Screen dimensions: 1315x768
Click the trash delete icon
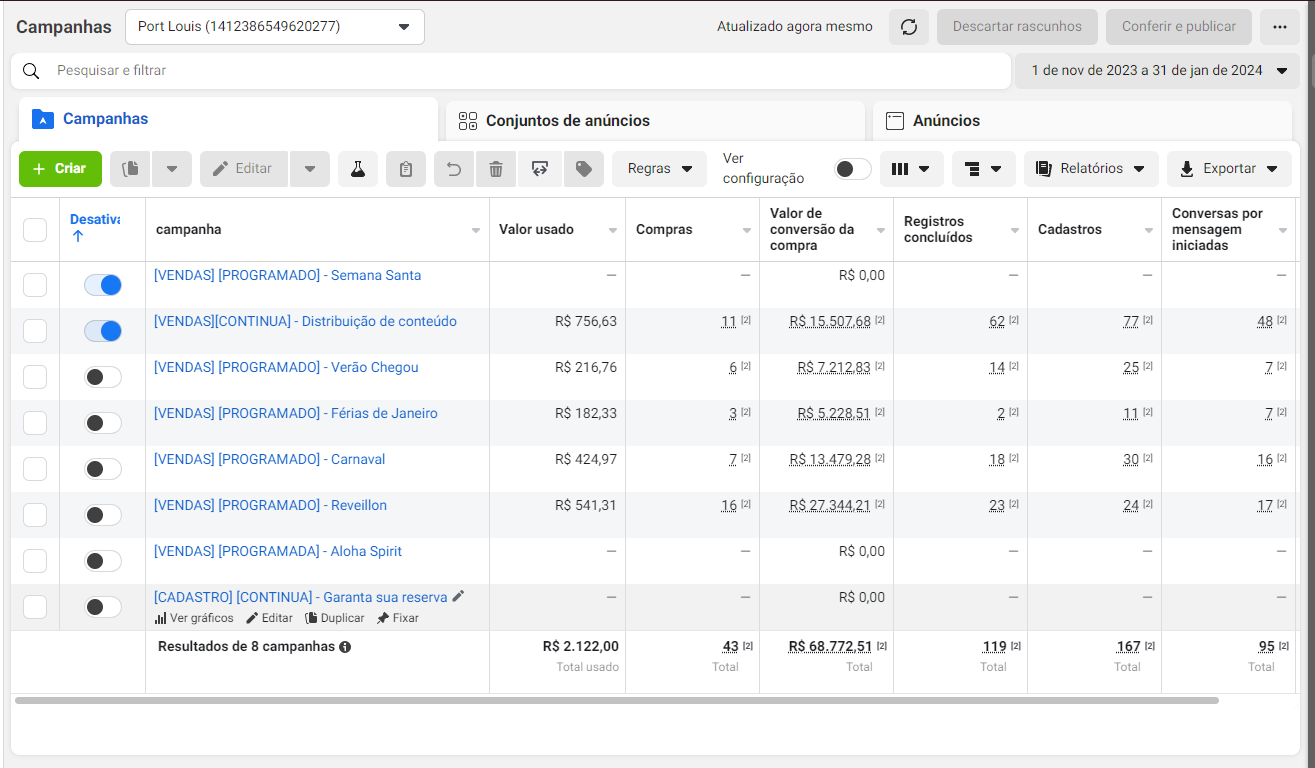tap(496, 169)
